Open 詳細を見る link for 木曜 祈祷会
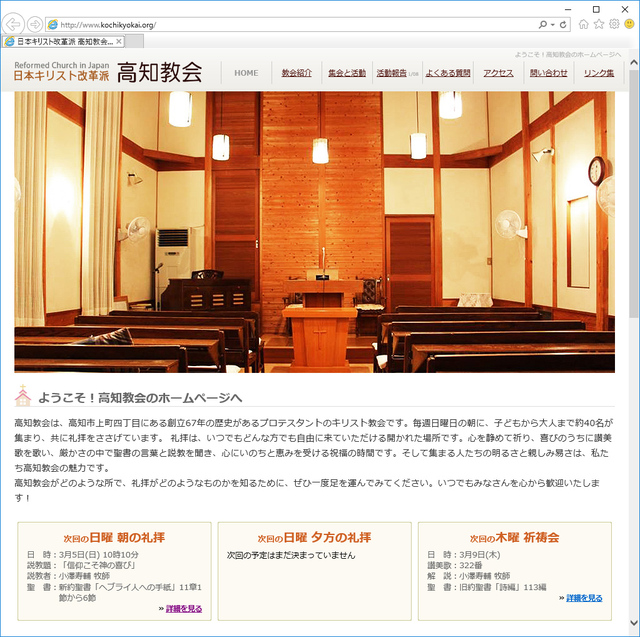Image resolution: width=640 pixels, height=637 pixels. [x=584, y=598]
